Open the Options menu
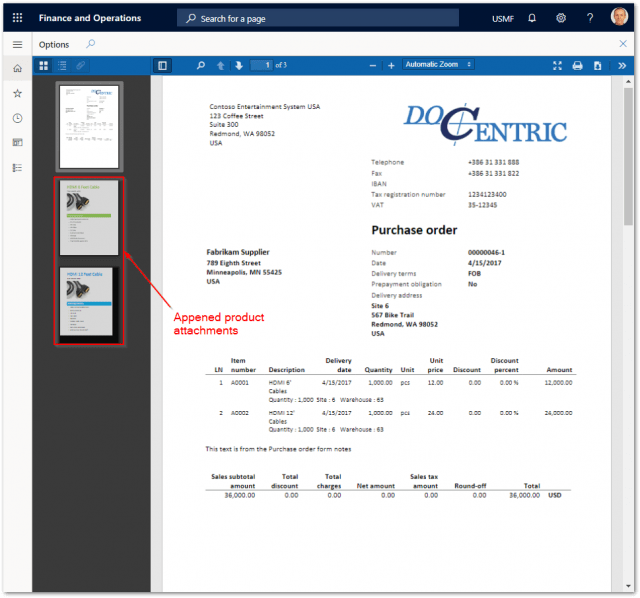The height and width of the screenshot is (598, 640). point(54,44)
